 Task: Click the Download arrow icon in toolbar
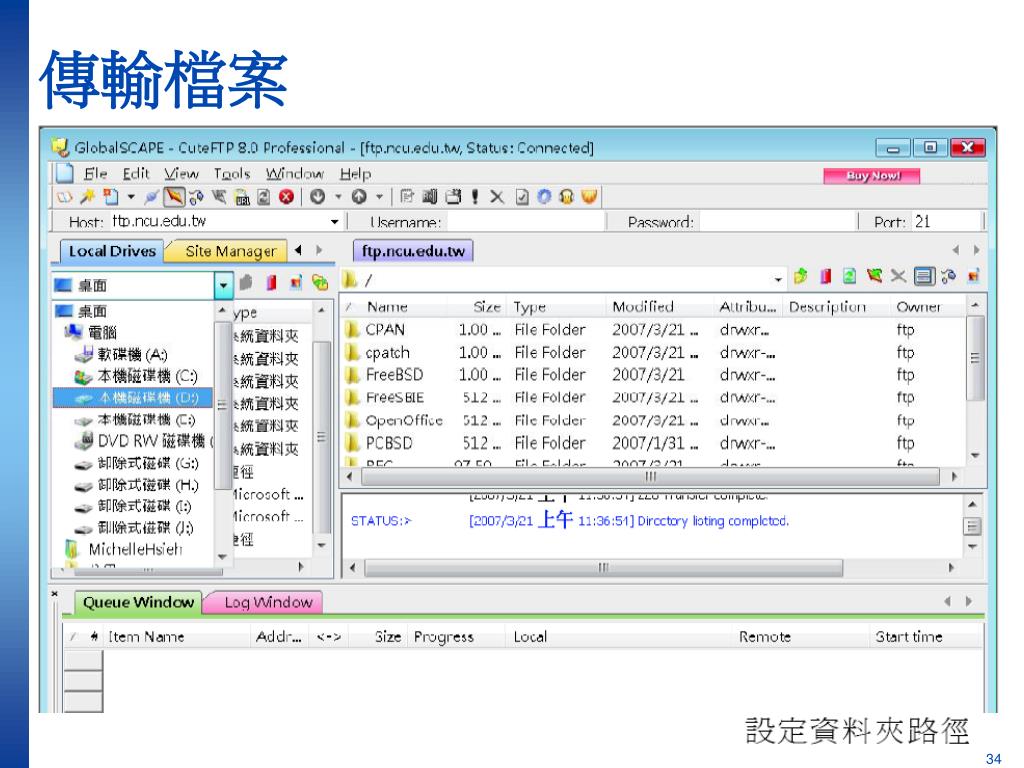(318, 197)
